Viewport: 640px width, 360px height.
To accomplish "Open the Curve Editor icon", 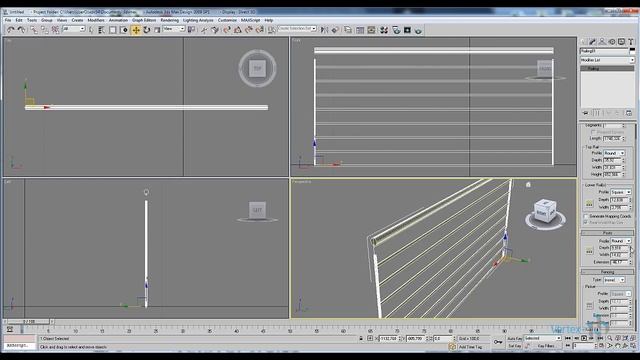I will (360, 30).
